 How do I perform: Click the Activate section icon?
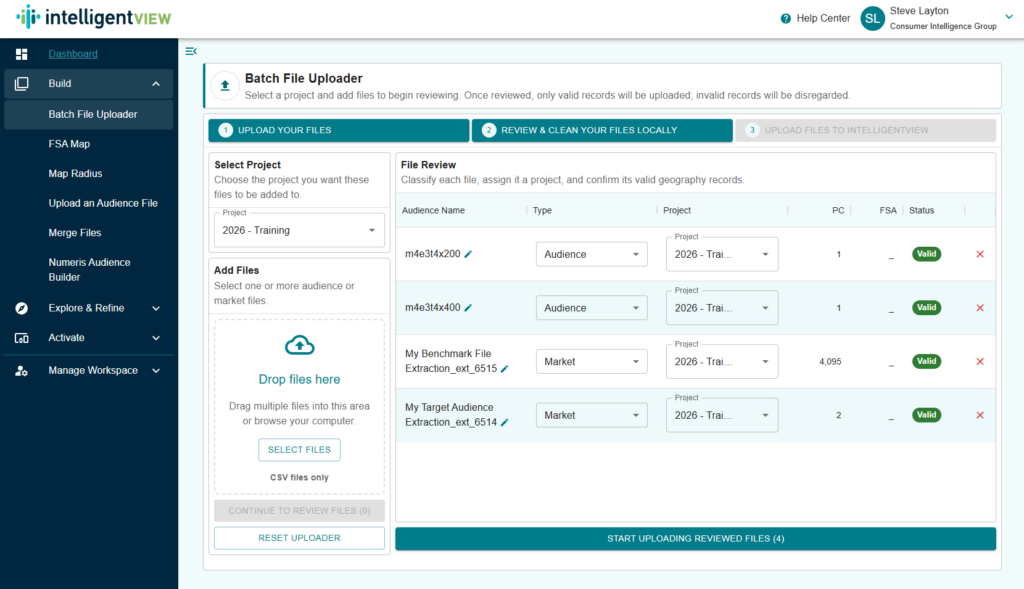point(22,338)
